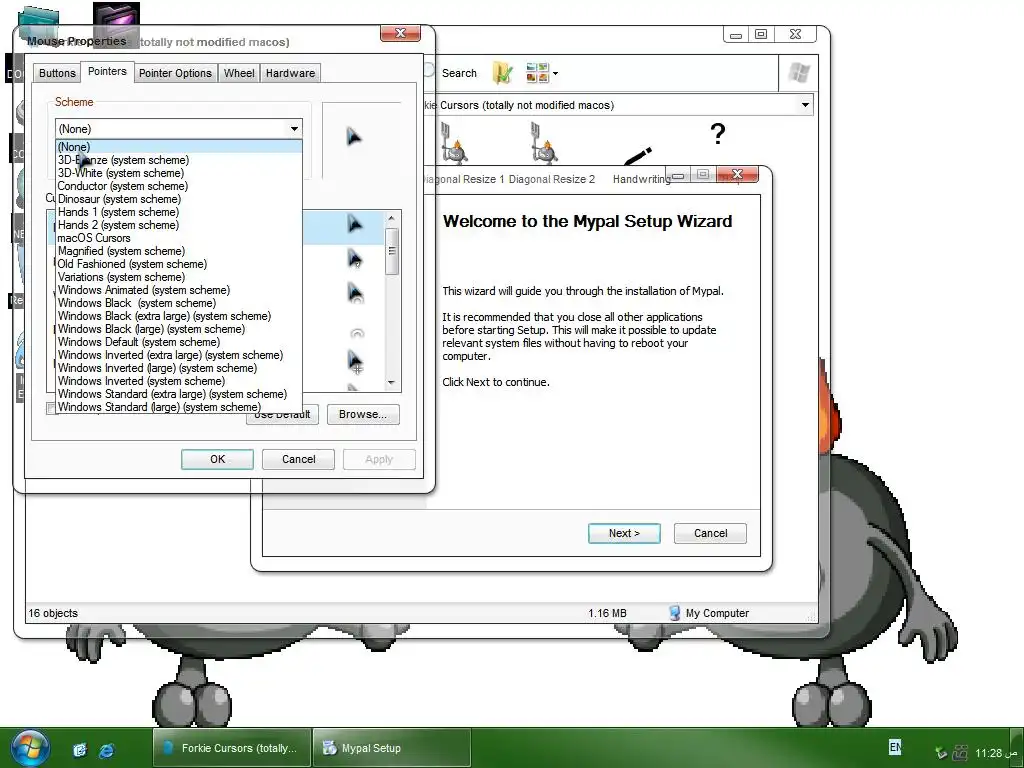Collapse the Scheme combo box arrow
1024x768 pixels.
(295, 129)
